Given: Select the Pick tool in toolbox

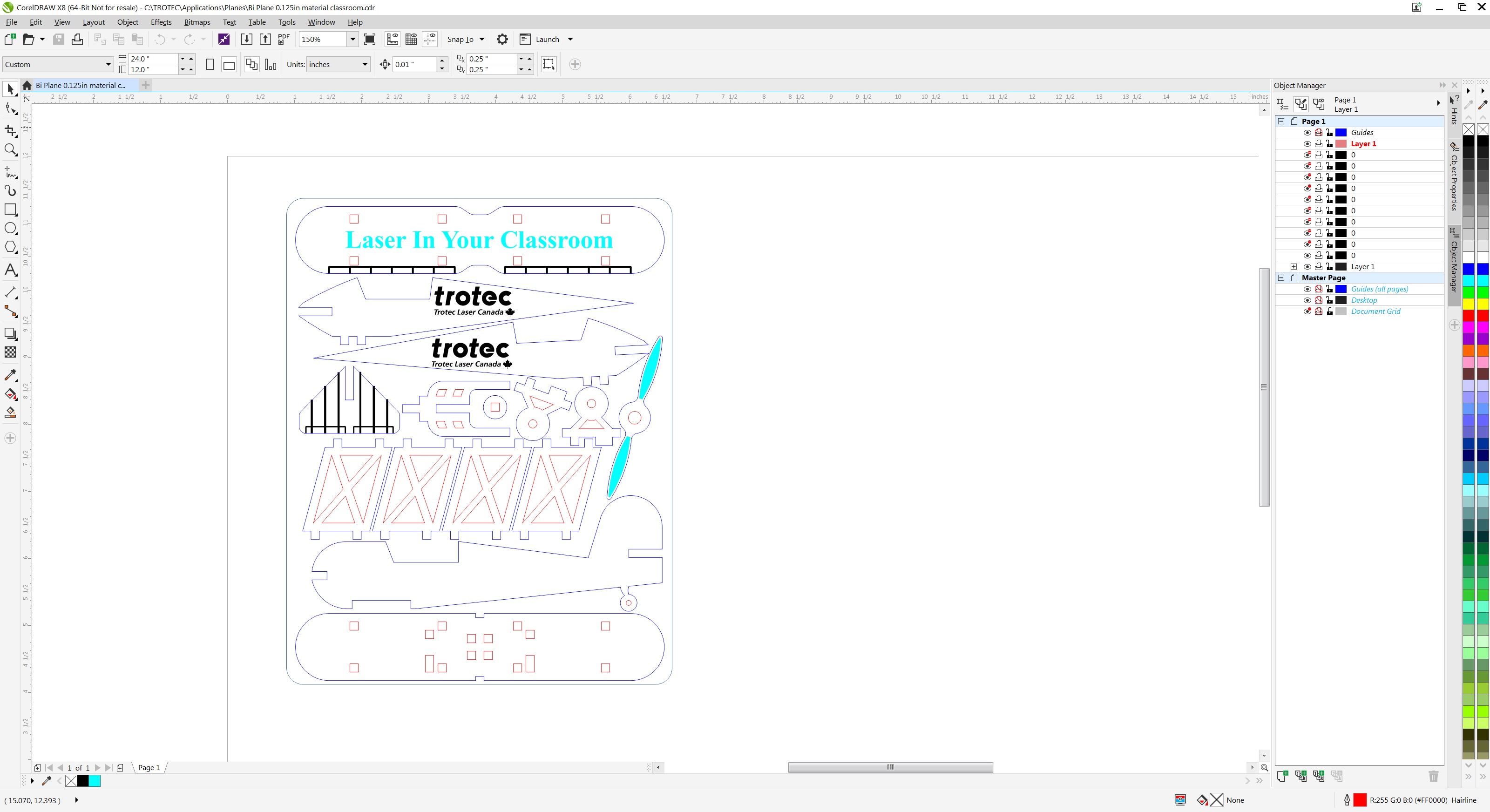Looking at the screenshot, I should coord(10,89).
